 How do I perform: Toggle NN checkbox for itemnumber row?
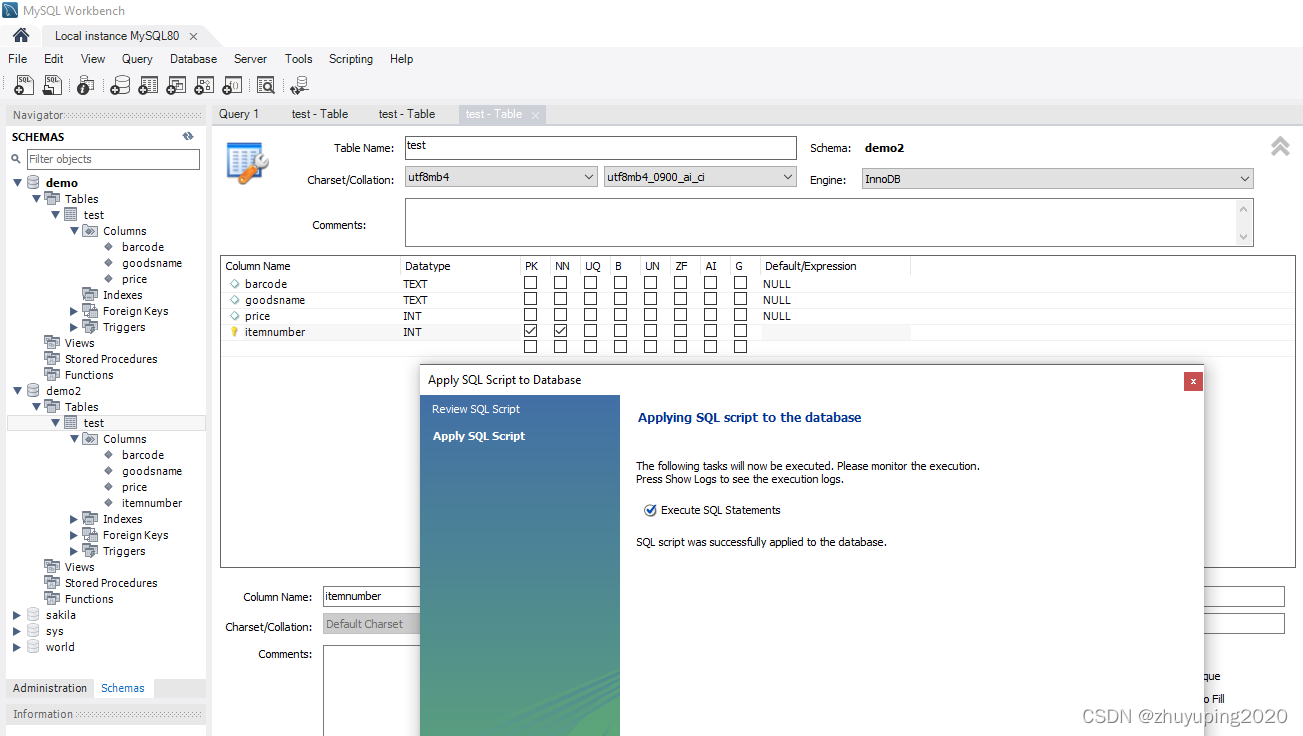[560, 331]
